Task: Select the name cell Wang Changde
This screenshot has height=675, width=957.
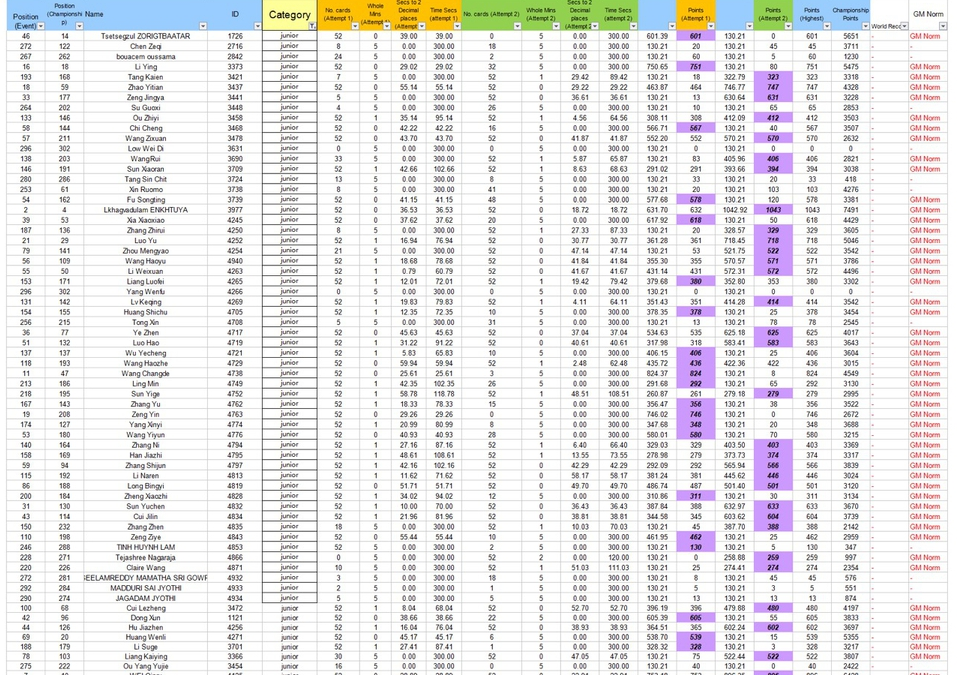Action: tap(145, 374)
